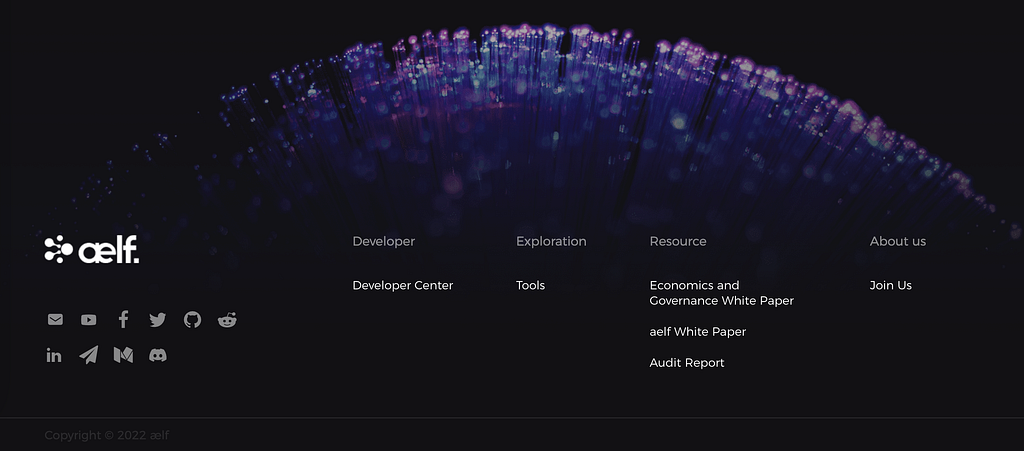
Task: Click the About us footer heading
Action: click(x=897, y=241)
